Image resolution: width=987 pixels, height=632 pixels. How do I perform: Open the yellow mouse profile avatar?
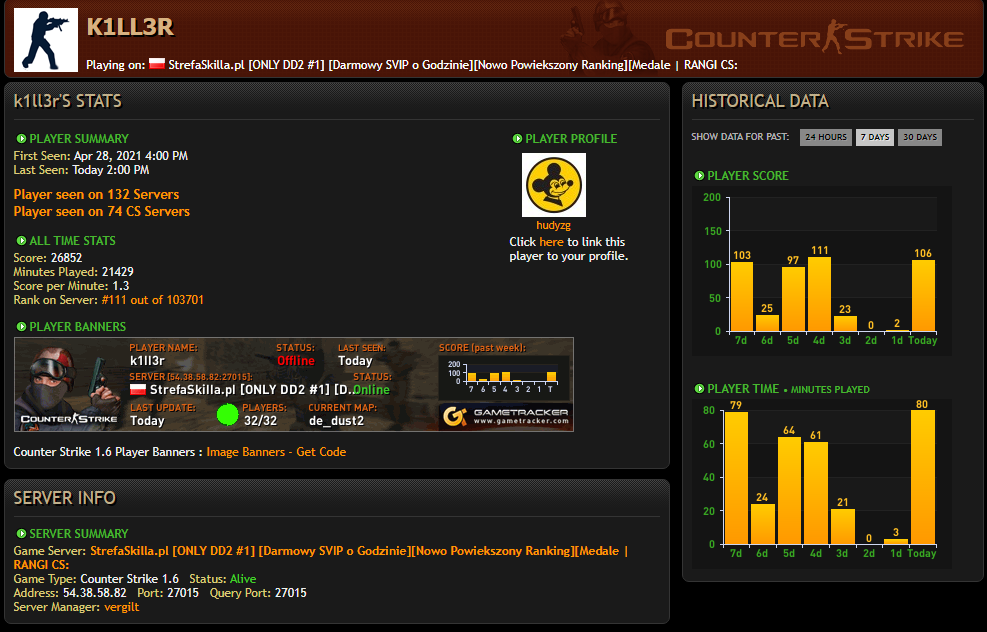tap(554, 185)
